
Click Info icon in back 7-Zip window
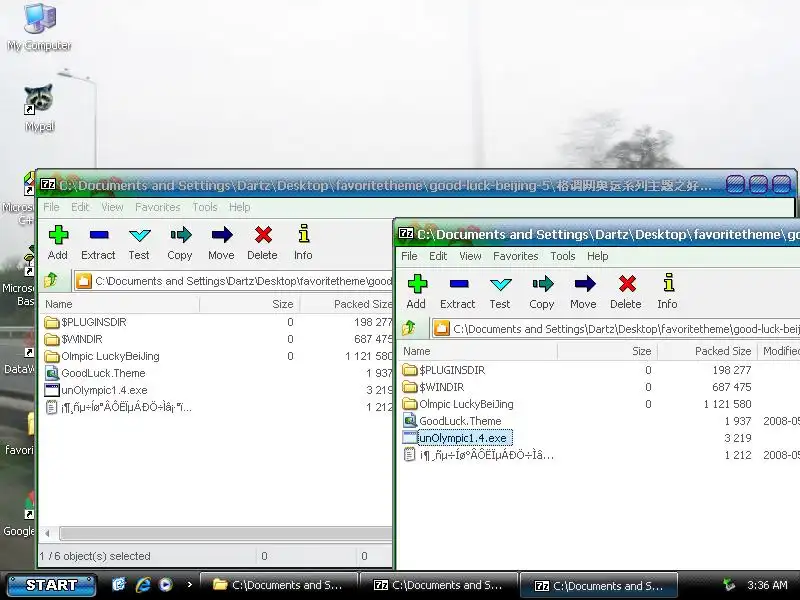tap(304, 234)
